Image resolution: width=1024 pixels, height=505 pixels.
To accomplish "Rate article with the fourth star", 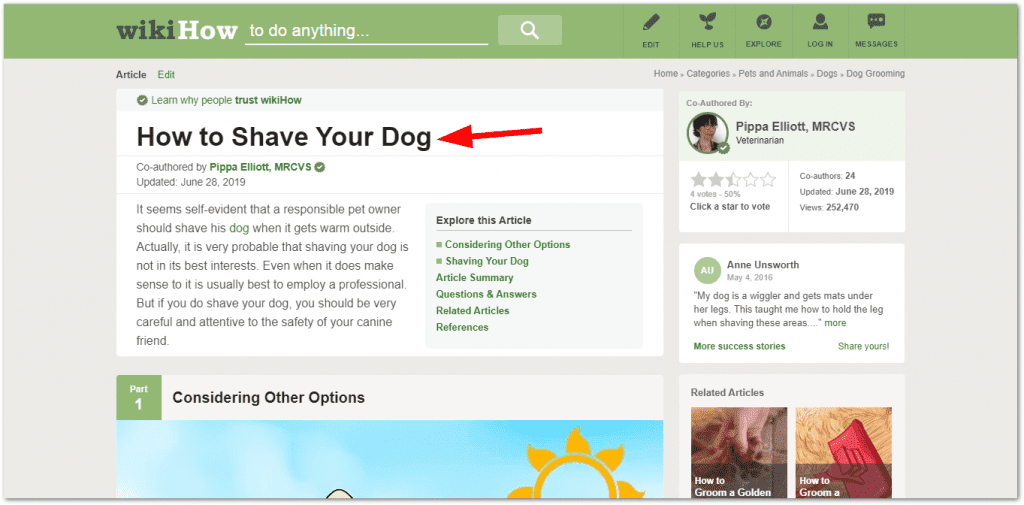I will [x=750, y=180].
